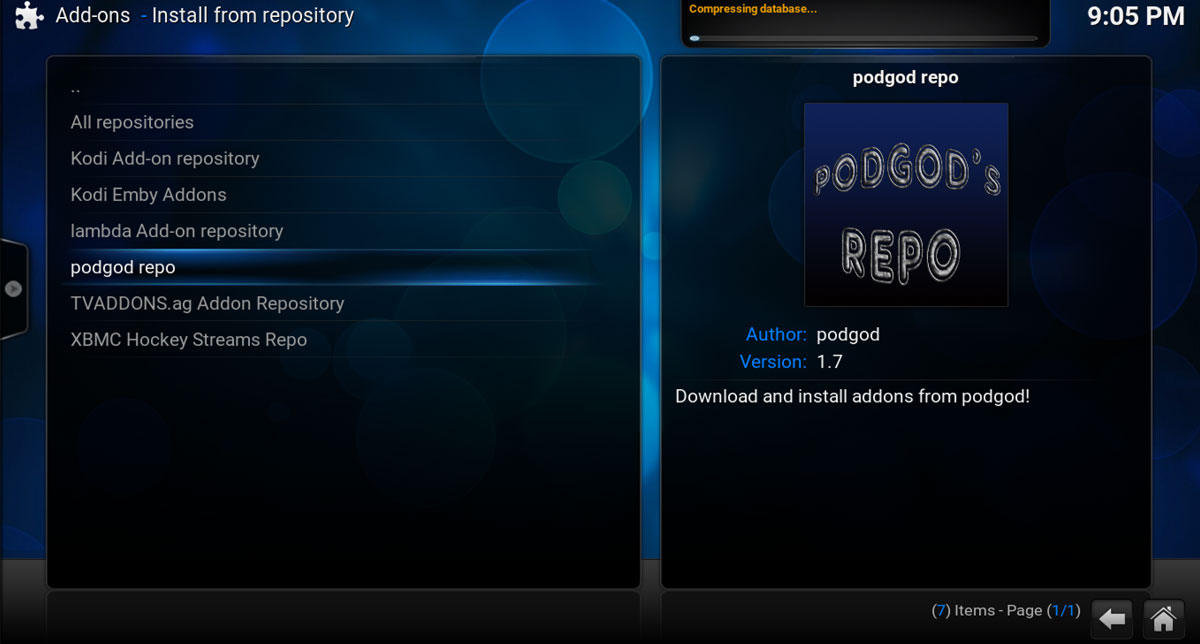1200x644 pixels.
Task: Click the 'Install from repository' header text
Action: tap(253, 16)
